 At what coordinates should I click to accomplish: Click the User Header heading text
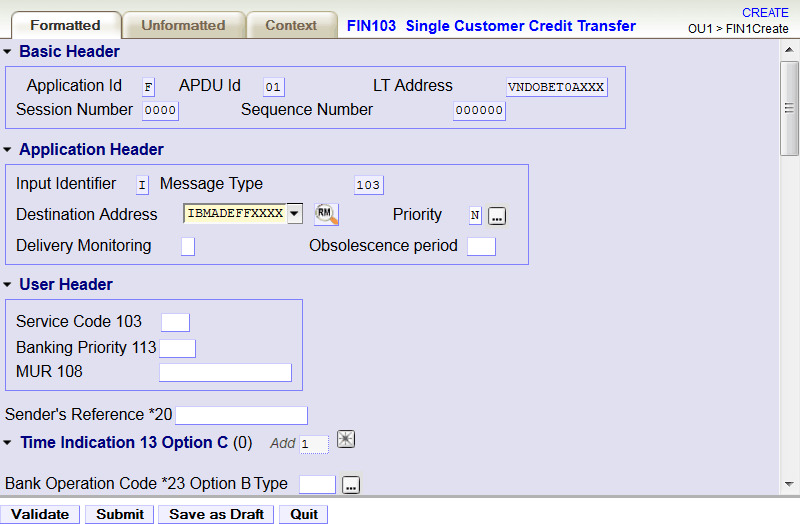[66, 285]
